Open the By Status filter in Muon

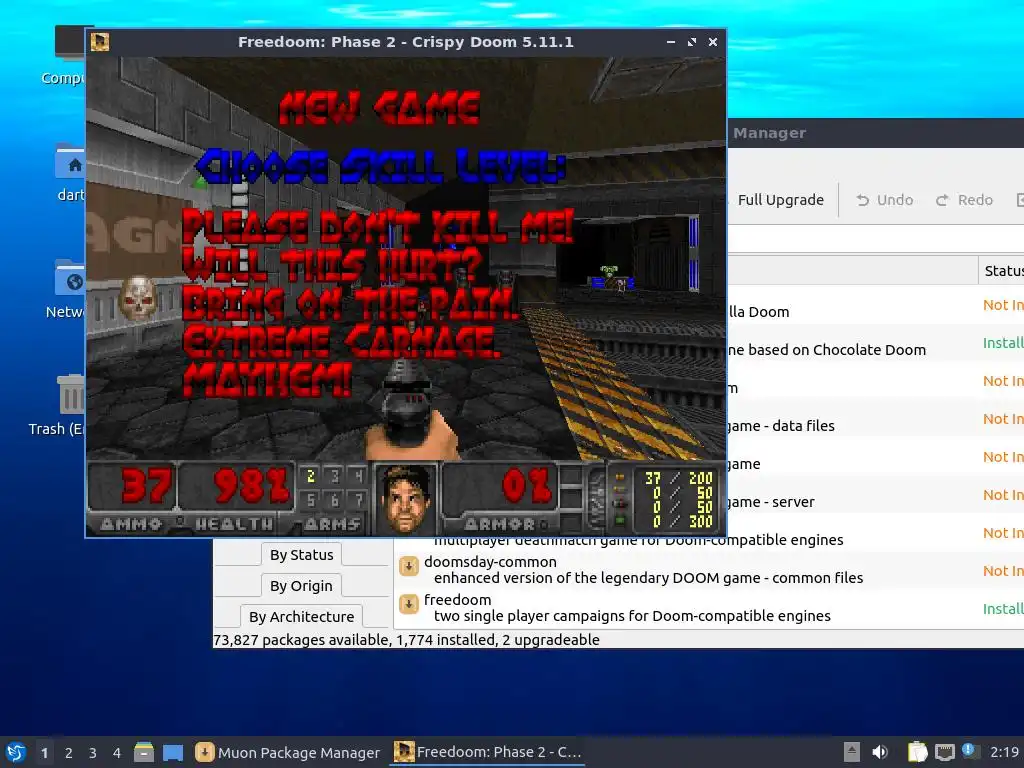302,554
